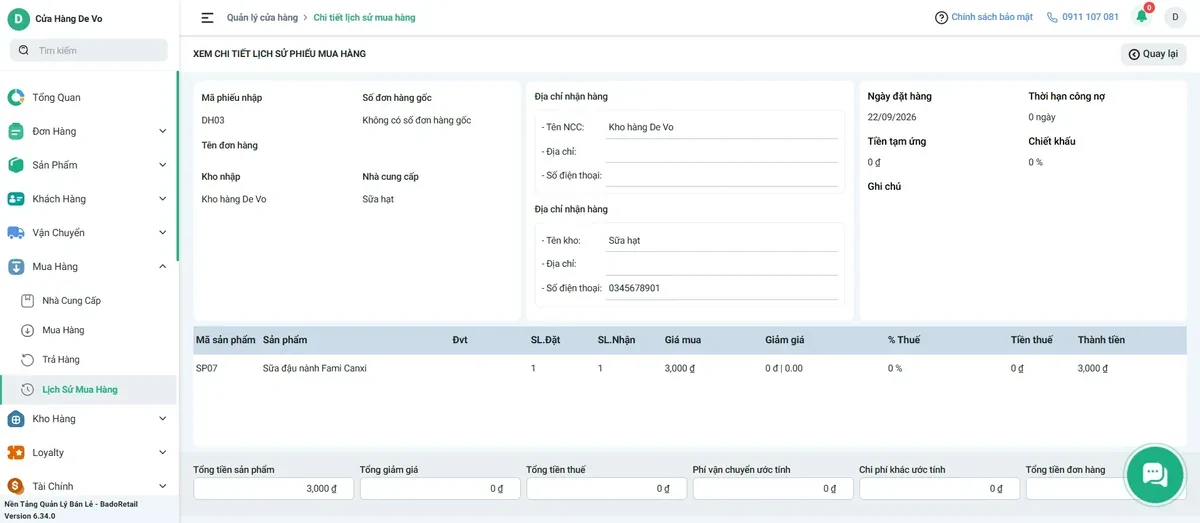Click the store avatar letter D logo
Viewport: 1200px width, 523px height.
point(18,18)
